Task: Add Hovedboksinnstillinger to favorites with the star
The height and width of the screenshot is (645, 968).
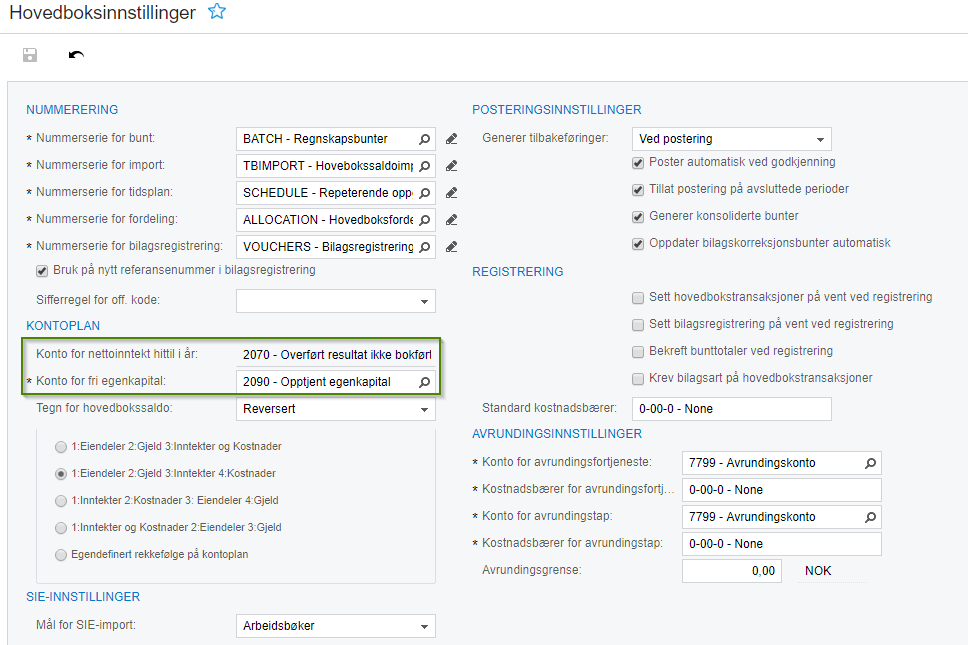Action: click(x=217, y=11)
